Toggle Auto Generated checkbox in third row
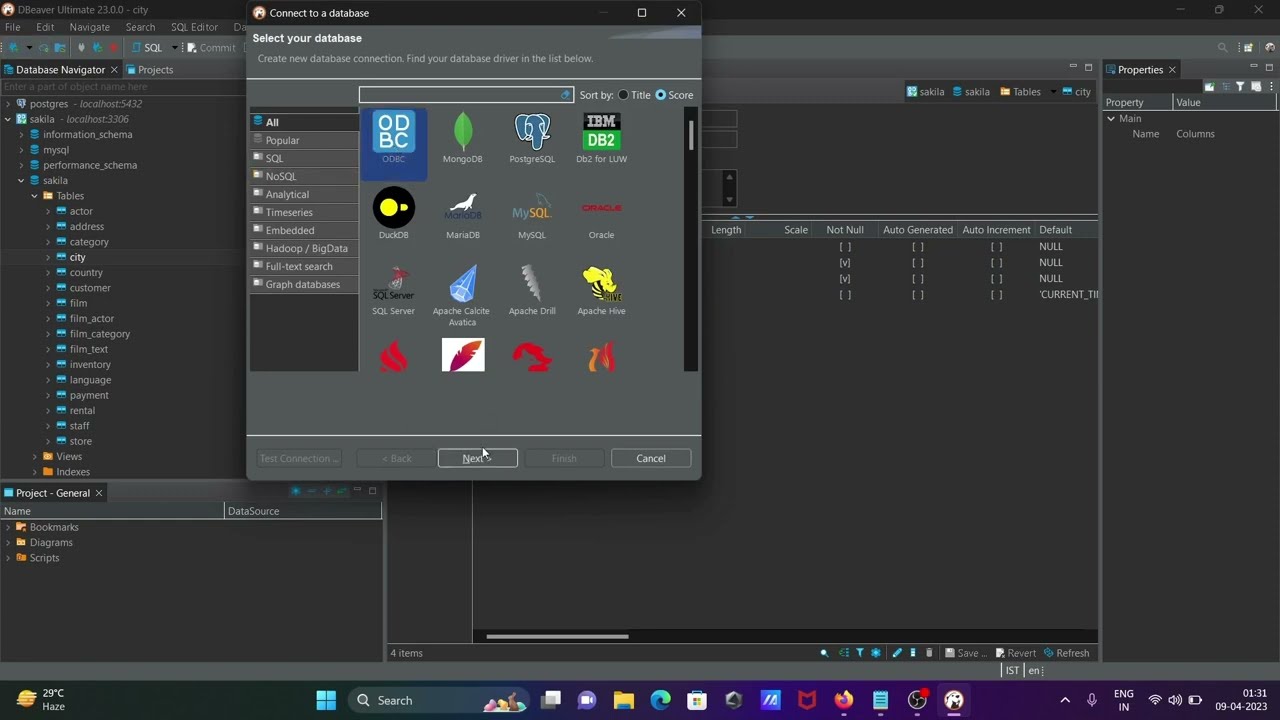The image size is (1280, 720). [x=917, y=279]
